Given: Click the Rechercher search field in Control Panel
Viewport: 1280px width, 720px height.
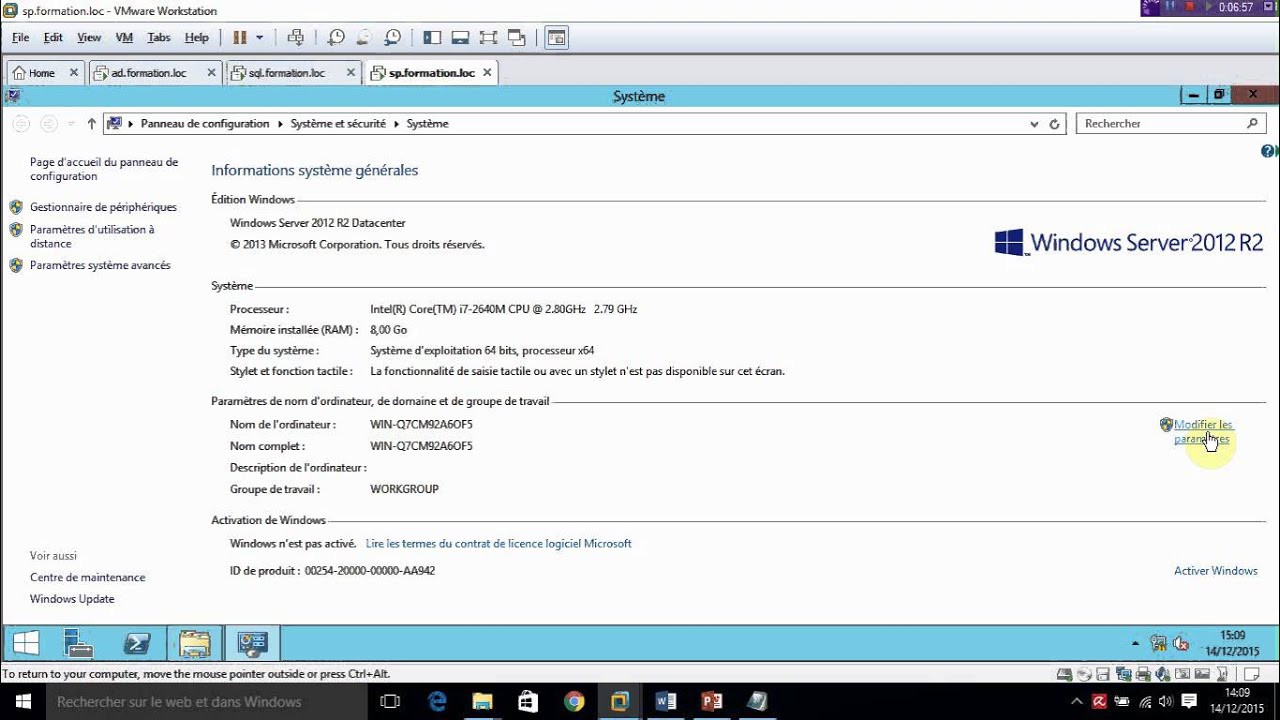Looking at the screenshot, I should click(1171, 124).
